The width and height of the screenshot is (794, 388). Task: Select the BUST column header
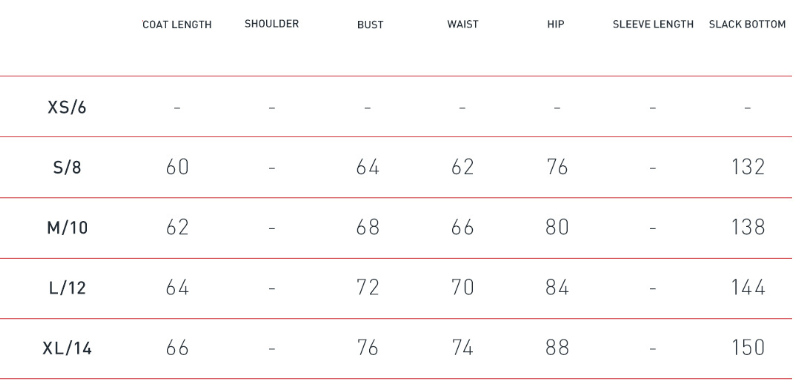(370, 25)
